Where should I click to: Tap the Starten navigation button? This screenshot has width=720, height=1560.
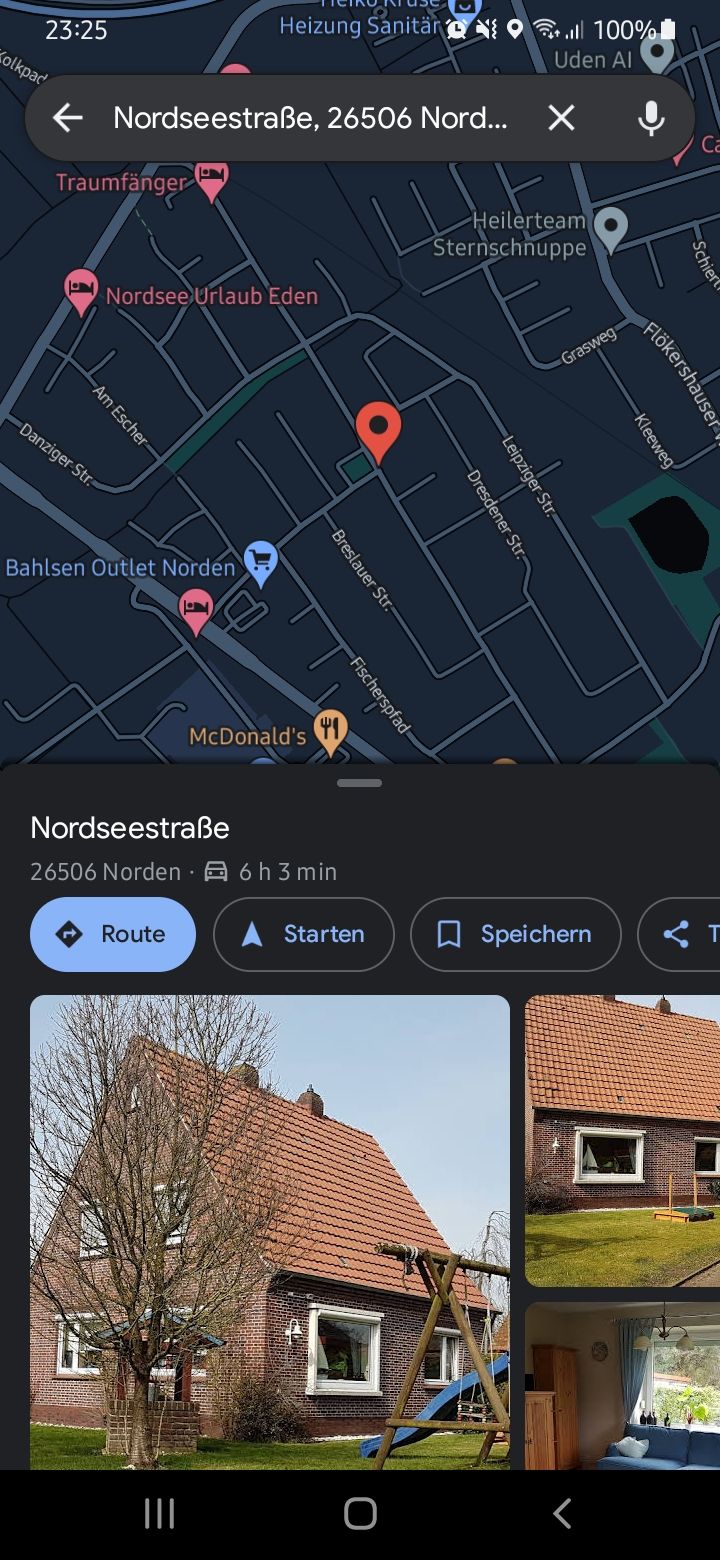click(304, 934)
